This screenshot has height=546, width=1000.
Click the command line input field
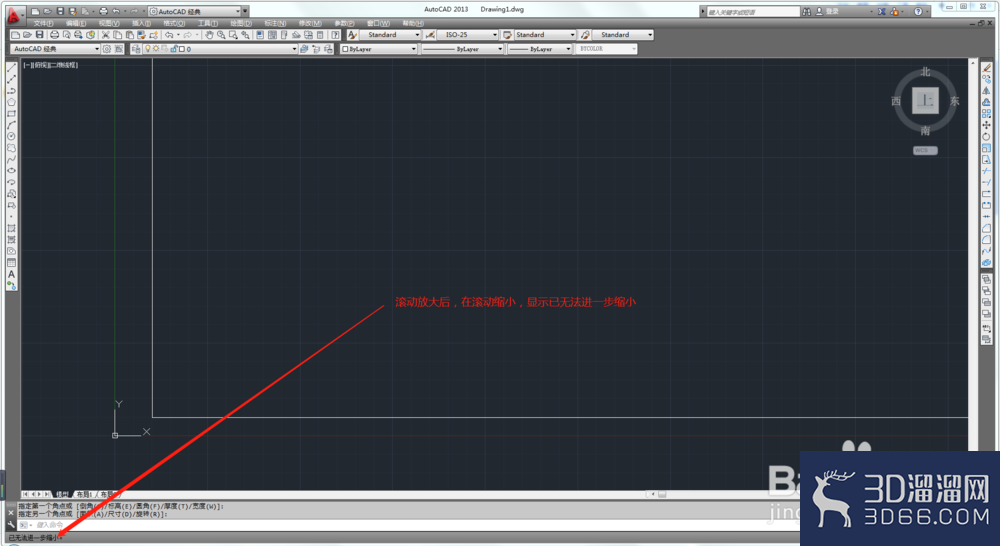coord(408,525)
